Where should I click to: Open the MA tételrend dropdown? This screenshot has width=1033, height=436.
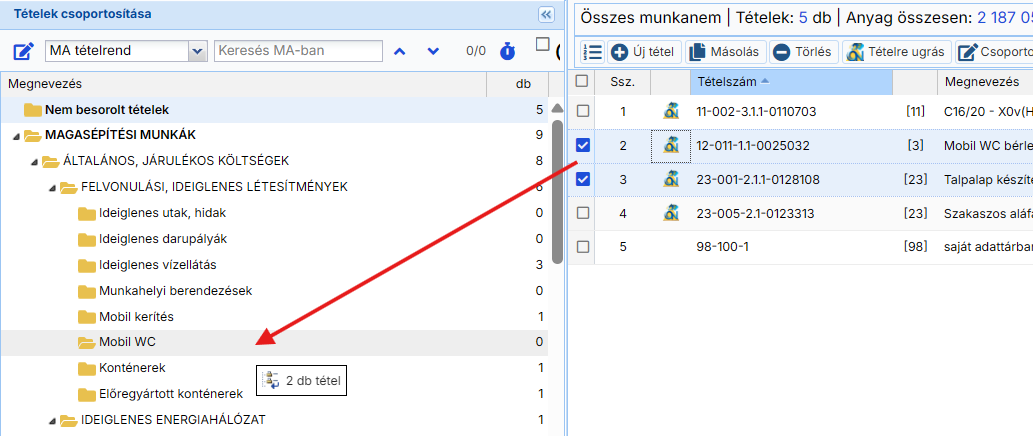(196, 51)
